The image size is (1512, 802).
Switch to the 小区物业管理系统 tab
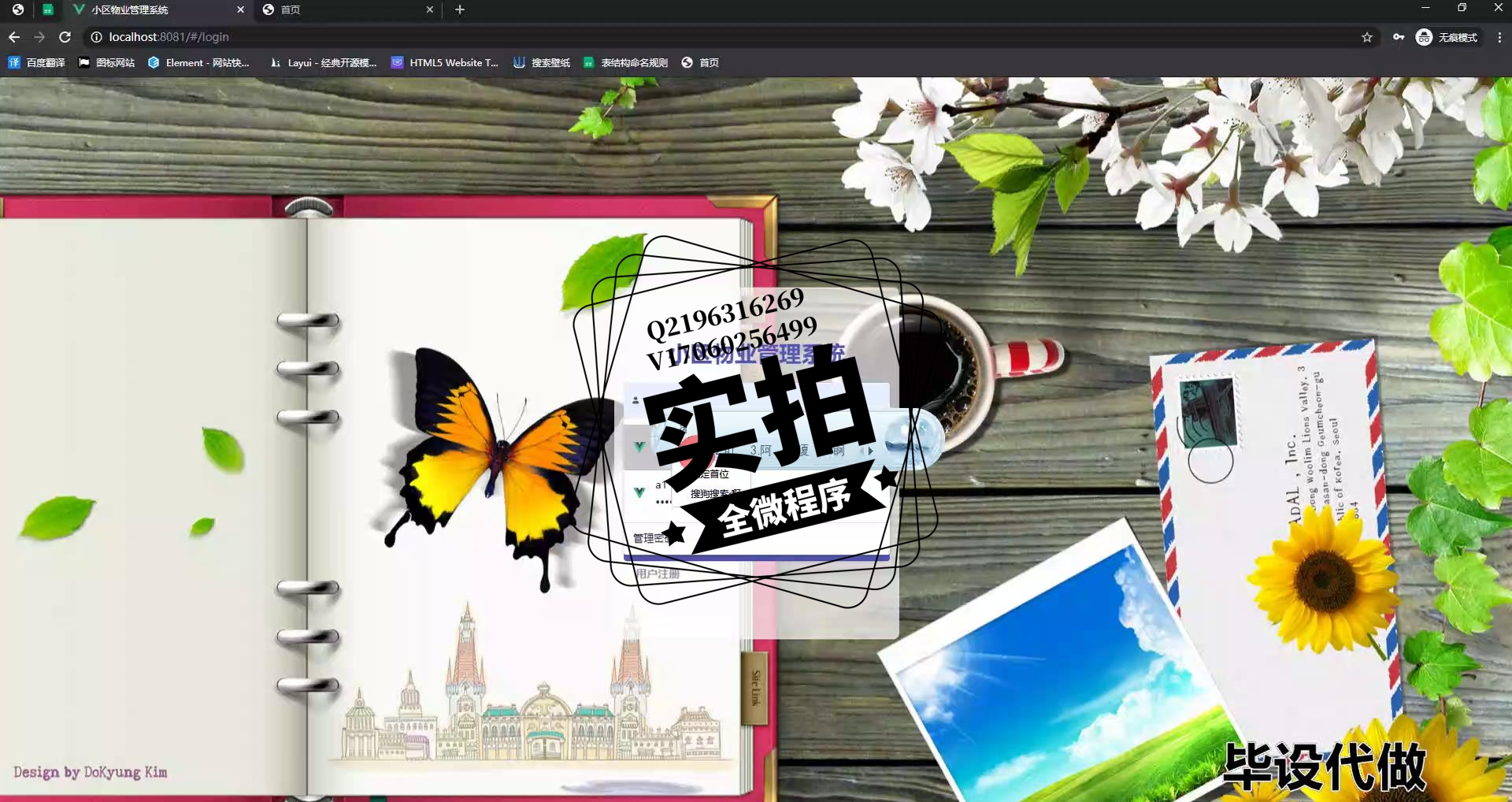[x=157, y=9]
